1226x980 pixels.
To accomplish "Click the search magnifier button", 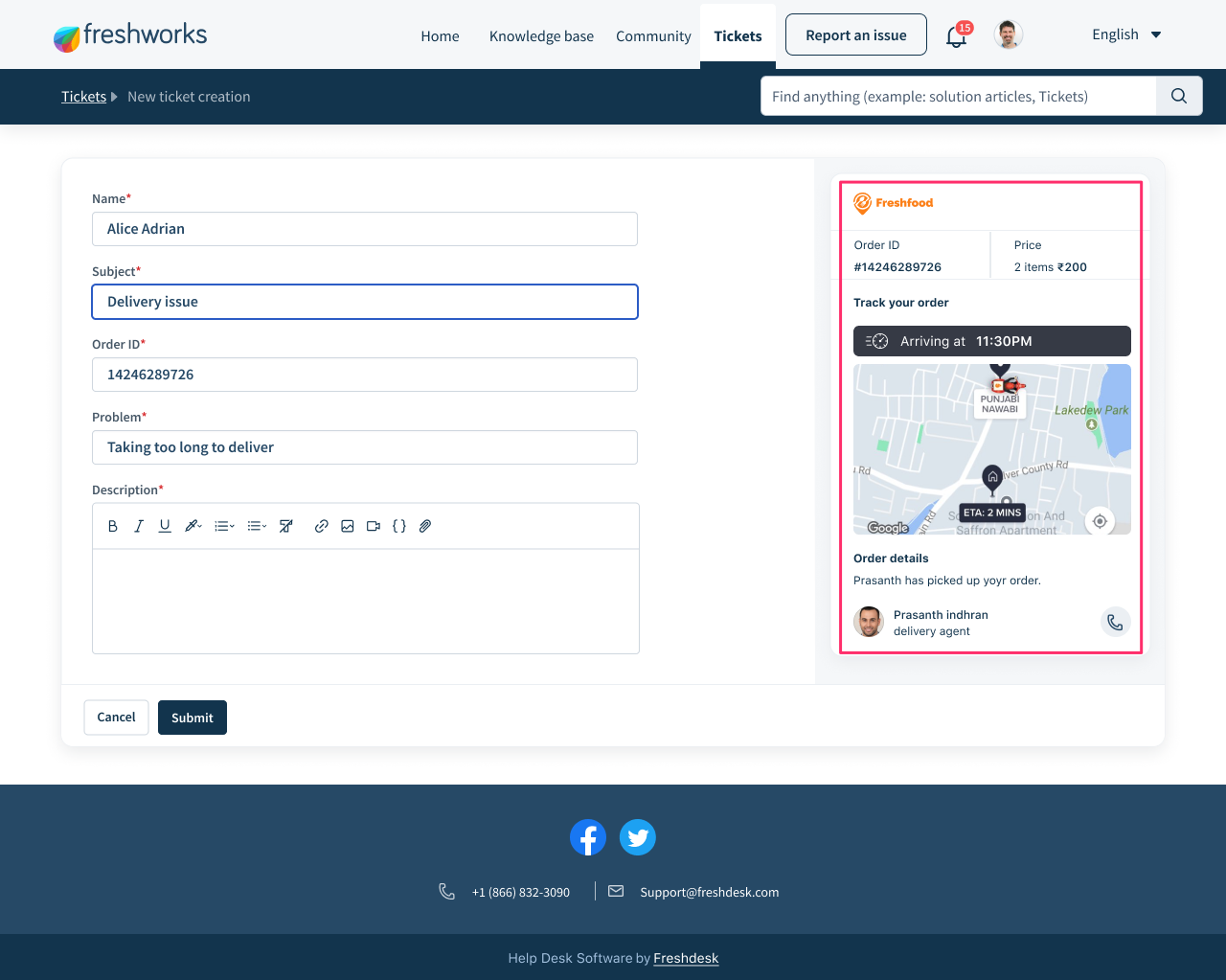I will tap(1179, 96).
